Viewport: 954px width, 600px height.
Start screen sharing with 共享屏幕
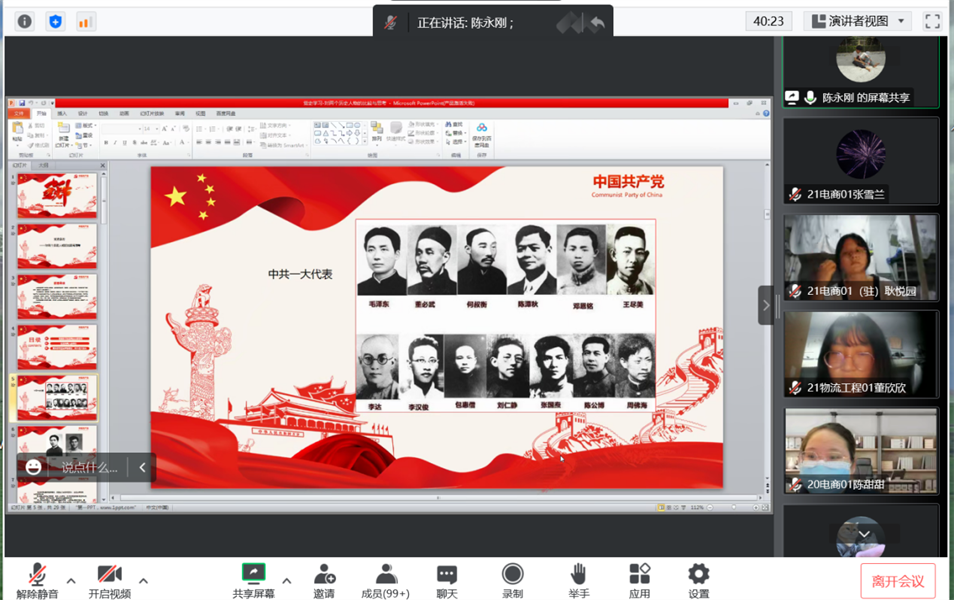click(x=254, y=579)
